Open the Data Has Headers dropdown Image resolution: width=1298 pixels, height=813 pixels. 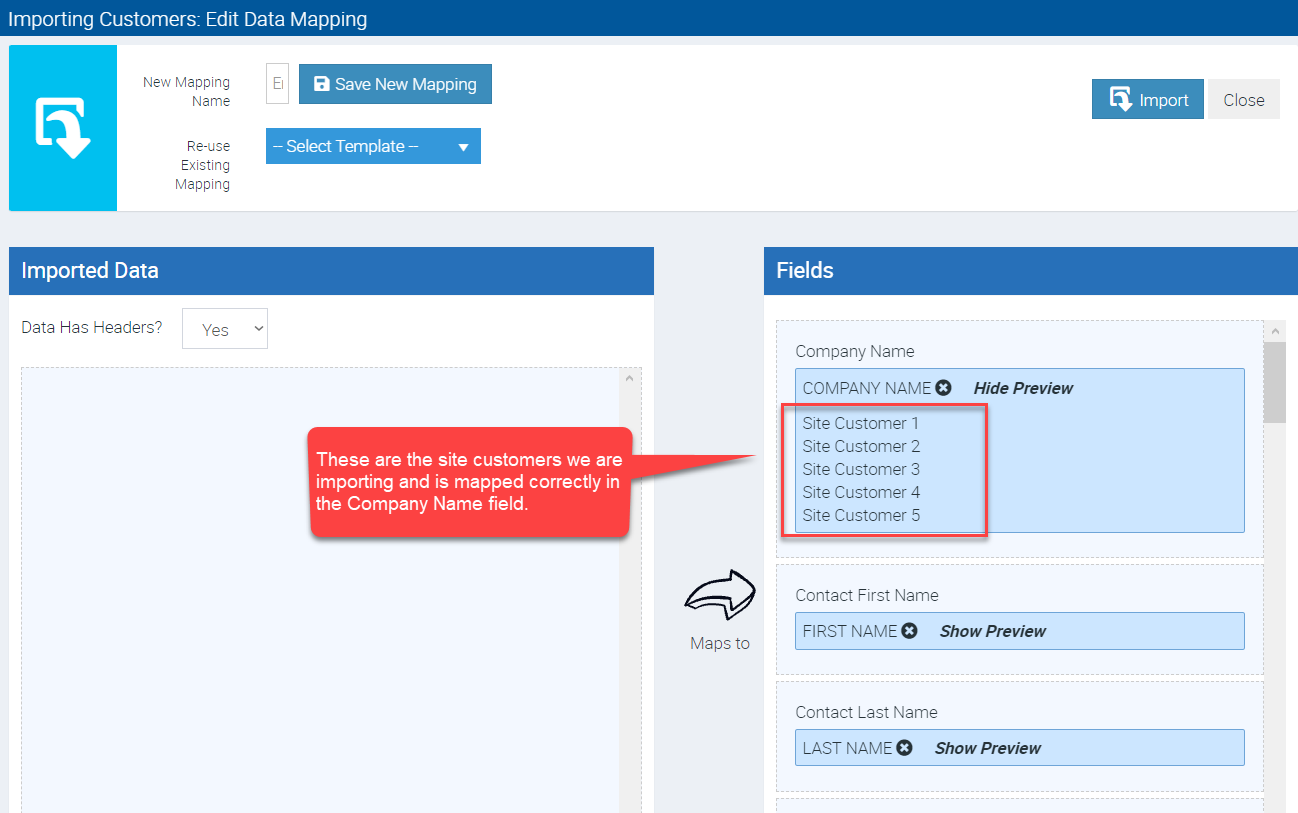225,329
